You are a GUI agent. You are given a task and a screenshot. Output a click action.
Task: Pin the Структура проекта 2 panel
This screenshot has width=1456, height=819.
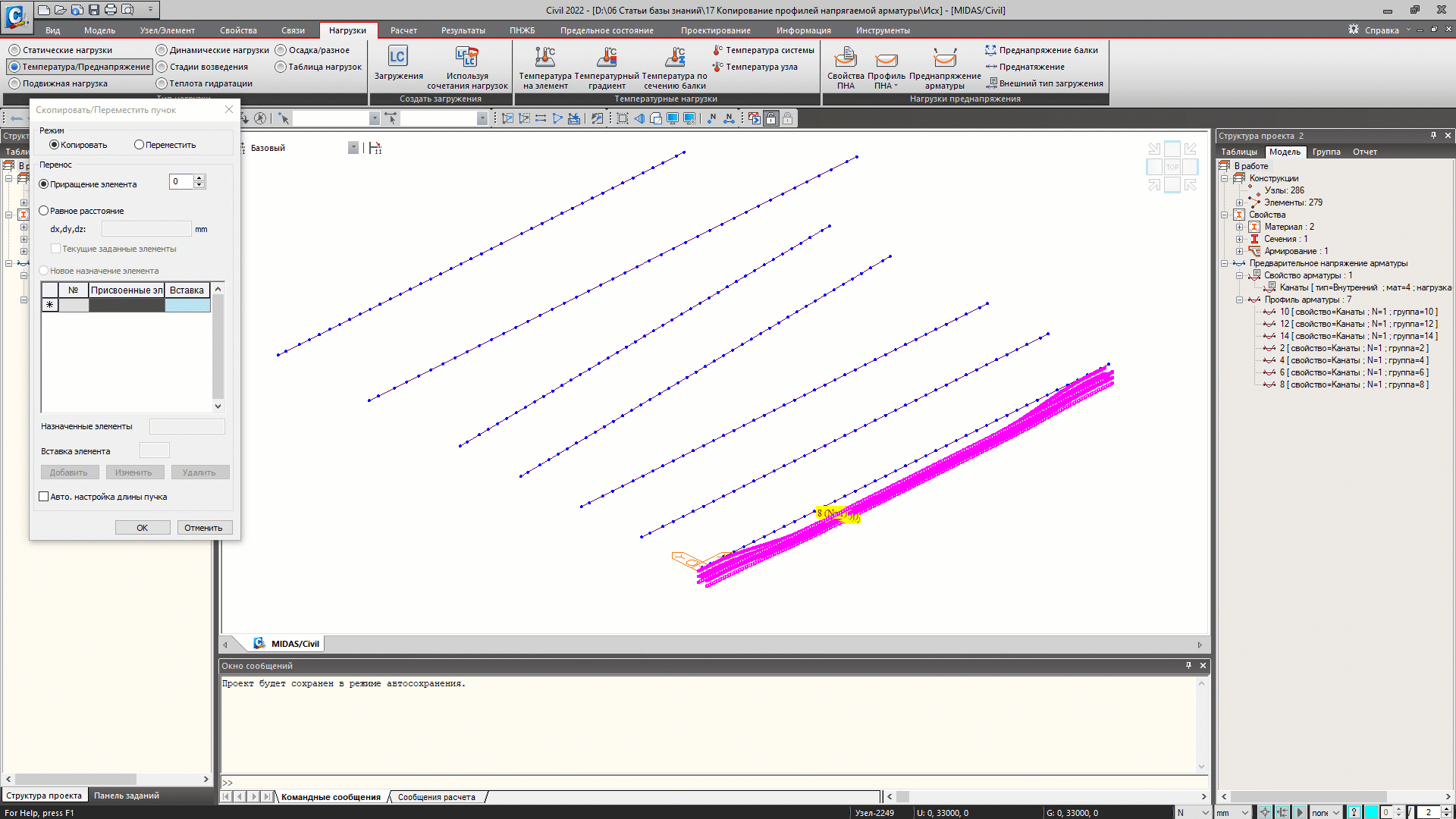pos(1433,136)
